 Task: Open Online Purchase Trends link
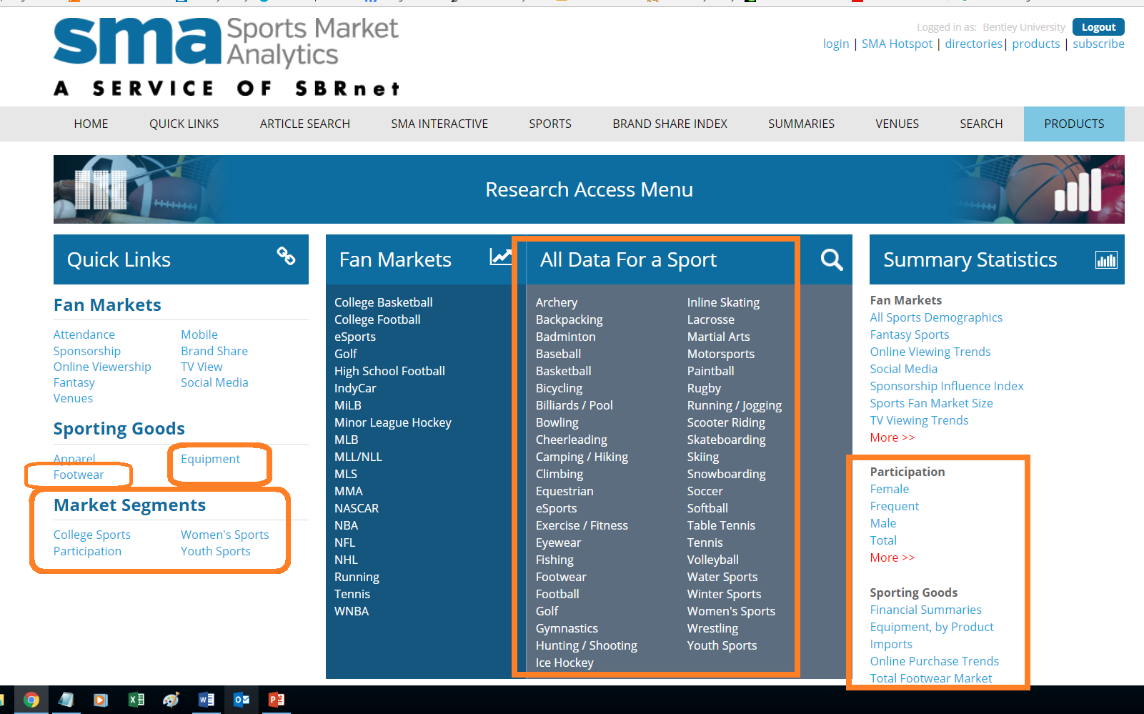click(934, 661)
